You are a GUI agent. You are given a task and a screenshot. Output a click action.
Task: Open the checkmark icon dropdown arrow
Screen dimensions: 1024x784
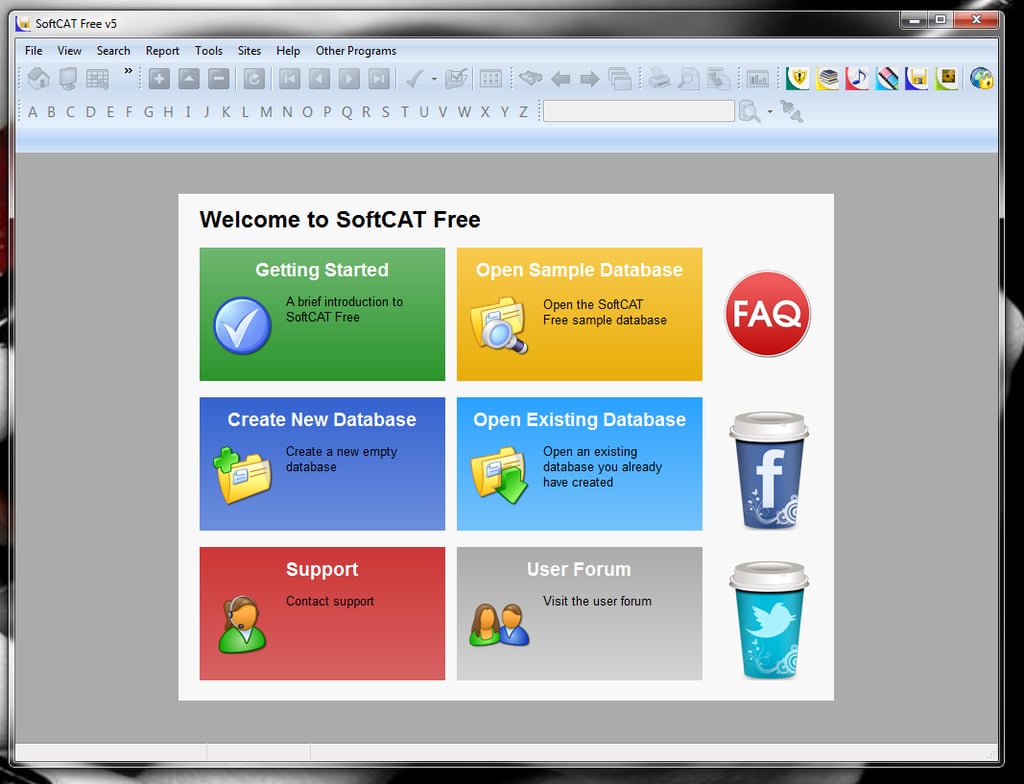434,80
